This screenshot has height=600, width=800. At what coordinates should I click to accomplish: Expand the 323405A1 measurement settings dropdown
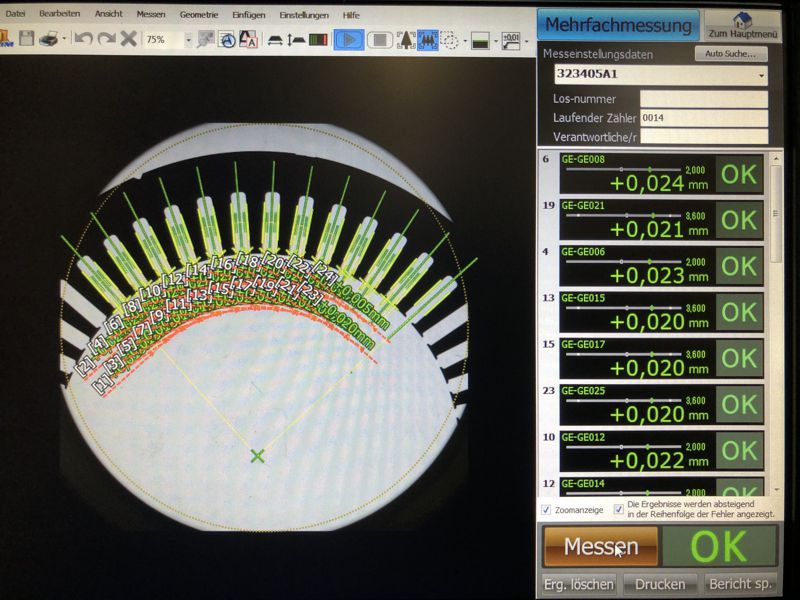[761, 75]
